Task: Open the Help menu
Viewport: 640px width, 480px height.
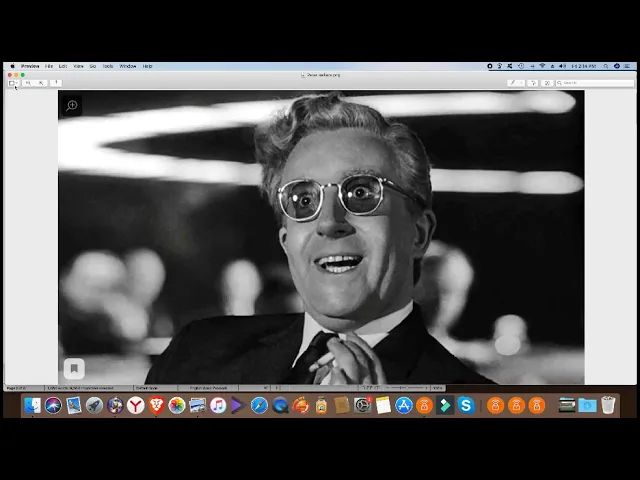Action: pyautogui.click(x=147, y=66)
